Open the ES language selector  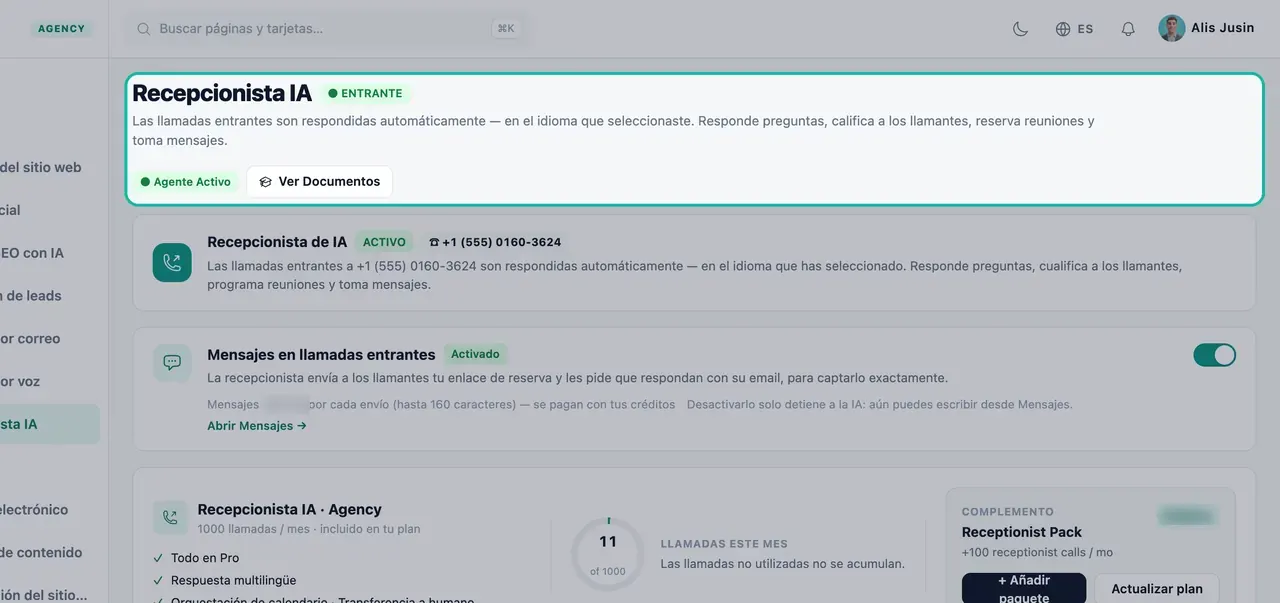(1074, 29)
